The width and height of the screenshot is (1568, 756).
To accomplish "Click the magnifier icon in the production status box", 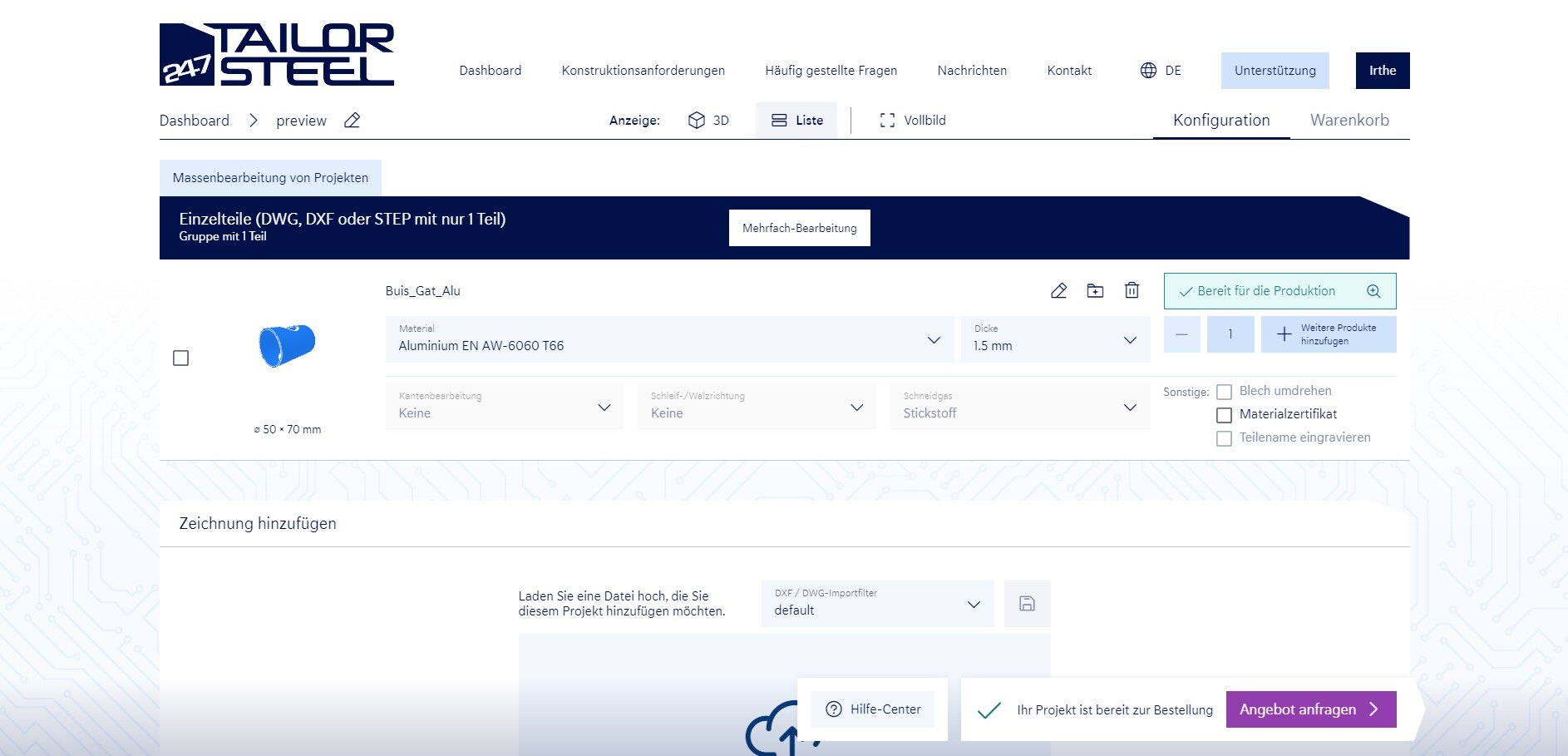I will point(1373,291).
